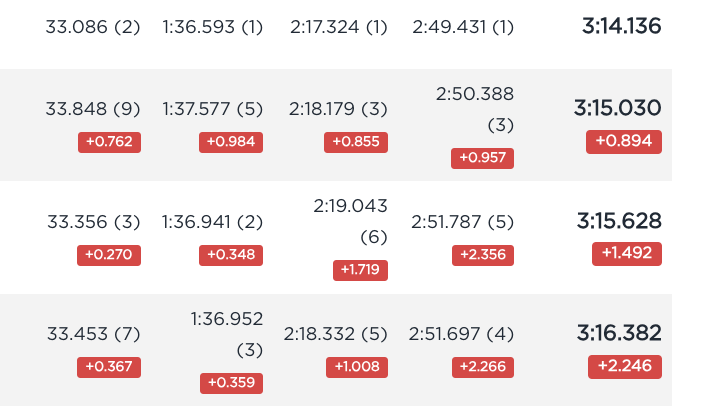
Task: Select the +0.984 red badge
Action: point(231,142)
